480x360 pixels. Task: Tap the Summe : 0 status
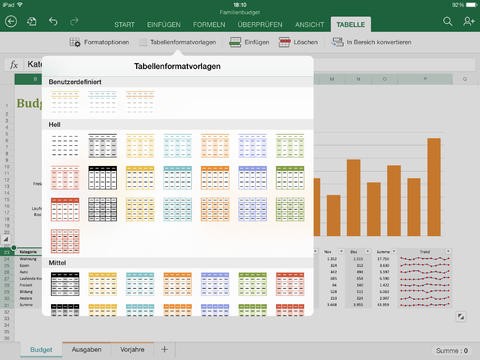(x=452, y=351)
